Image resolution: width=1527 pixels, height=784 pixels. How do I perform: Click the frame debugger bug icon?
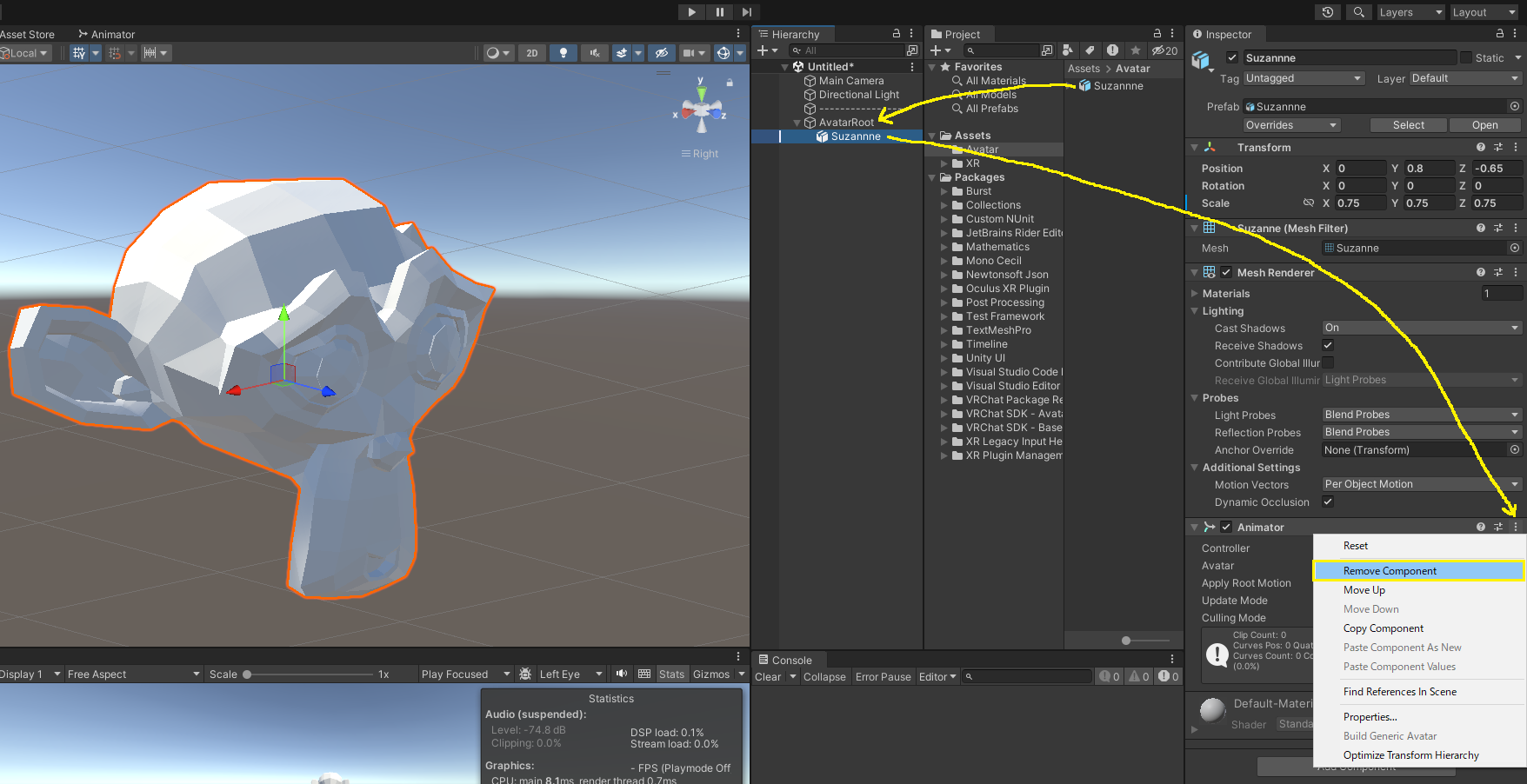pos(525,674)
